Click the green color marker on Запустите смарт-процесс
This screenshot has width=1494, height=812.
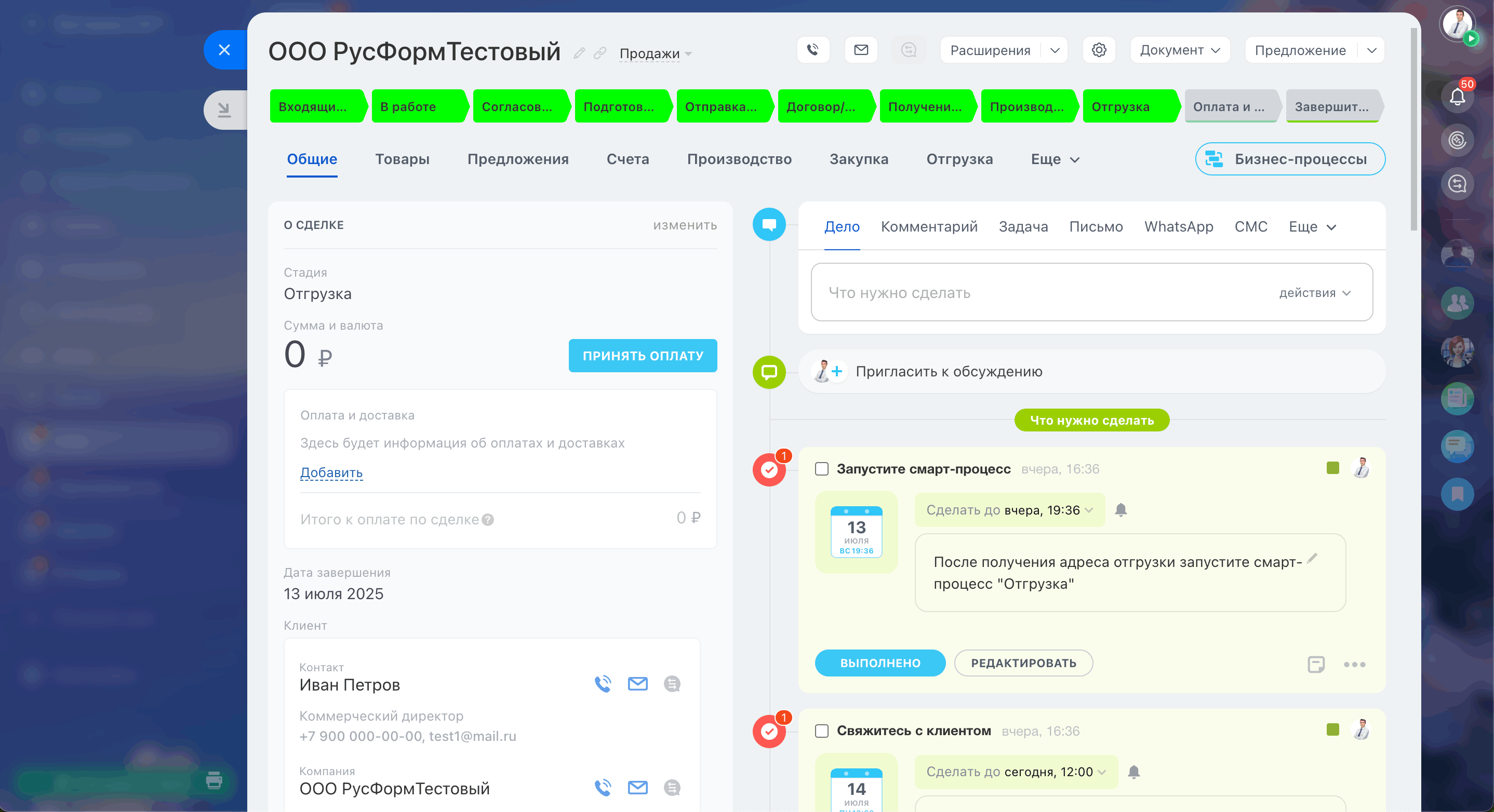(1333, 468)
